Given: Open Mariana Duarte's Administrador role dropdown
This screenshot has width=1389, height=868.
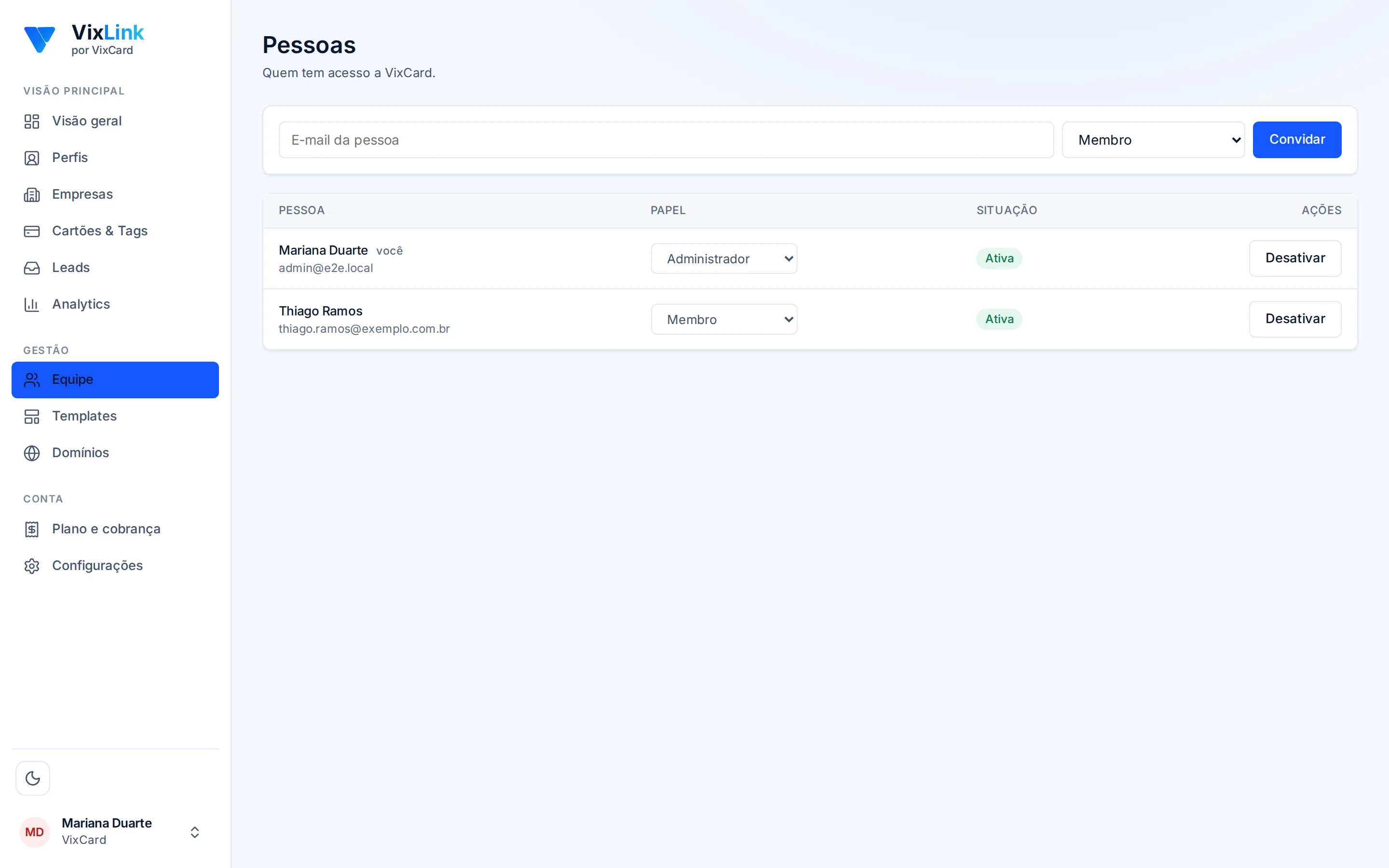Looking at the screenshot, I should click(724, 258).
